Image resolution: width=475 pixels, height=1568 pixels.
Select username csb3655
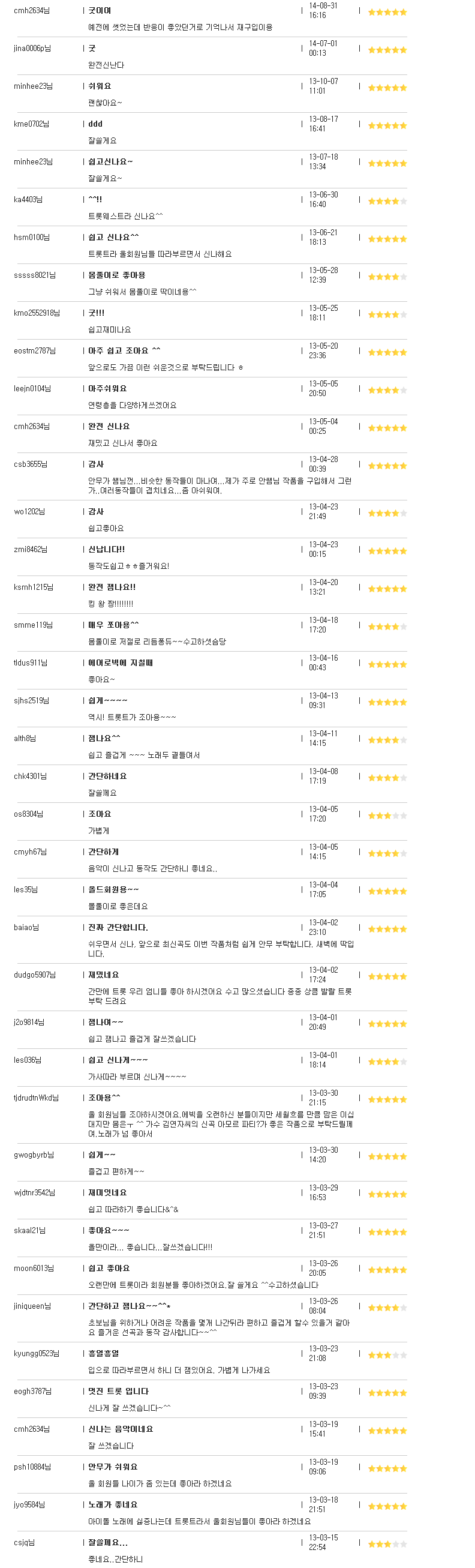[x=31, y=464]
